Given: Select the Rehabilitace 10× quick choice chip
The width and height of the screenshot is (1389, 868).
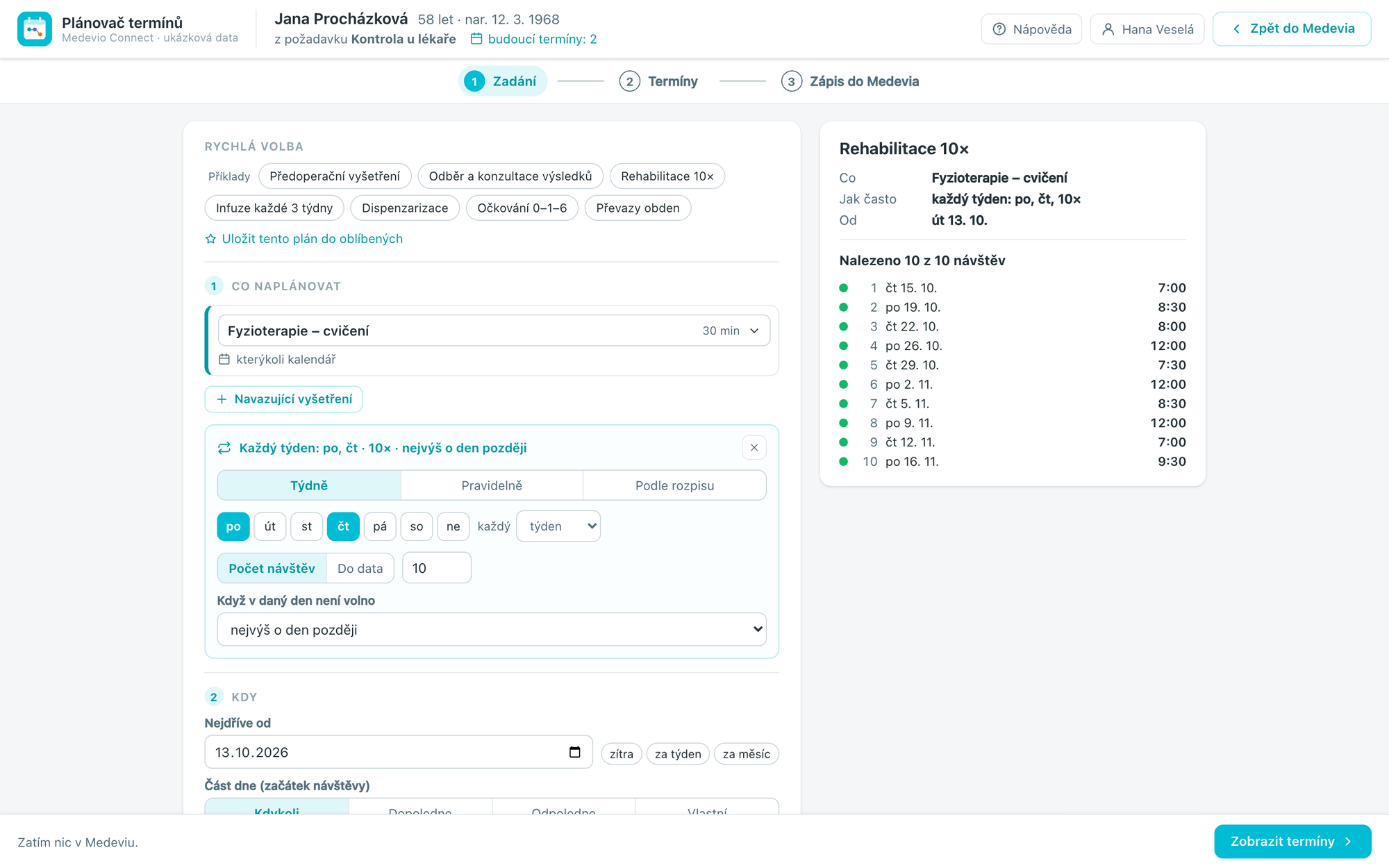Looking at the screenshot, I should pos(667,176).
